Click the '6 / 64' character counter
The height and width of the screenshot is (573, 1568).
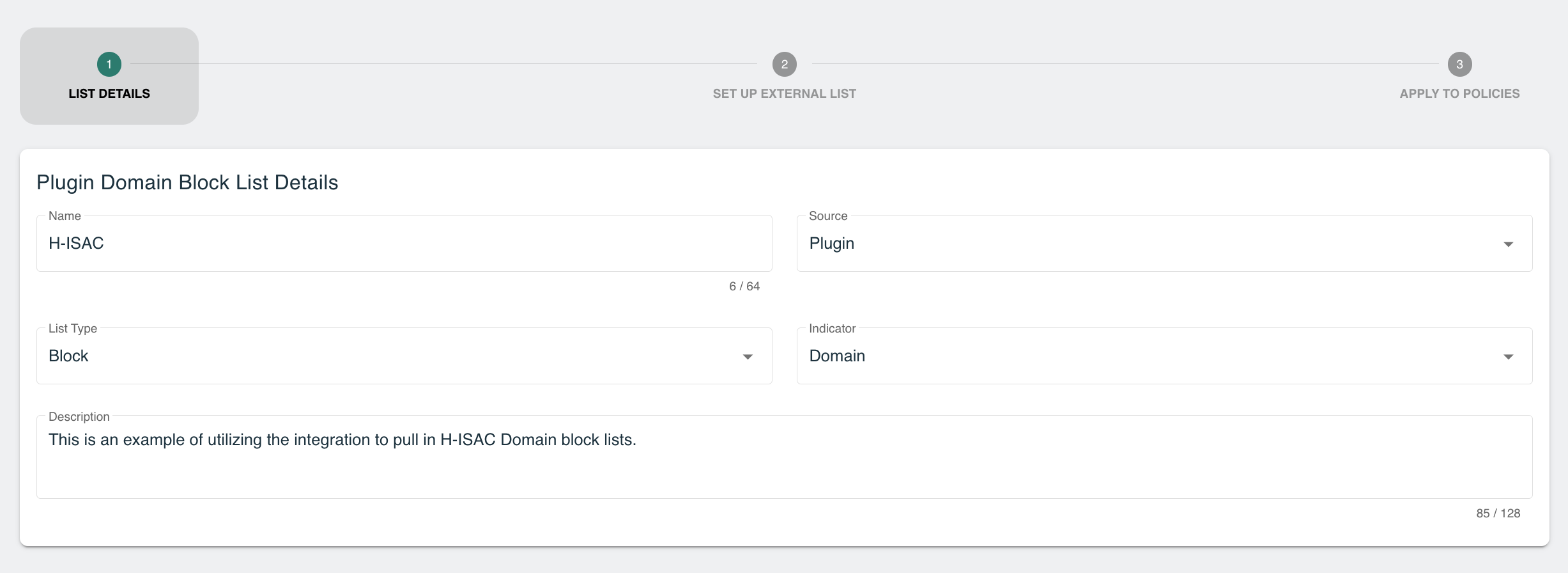click(744, 286)
